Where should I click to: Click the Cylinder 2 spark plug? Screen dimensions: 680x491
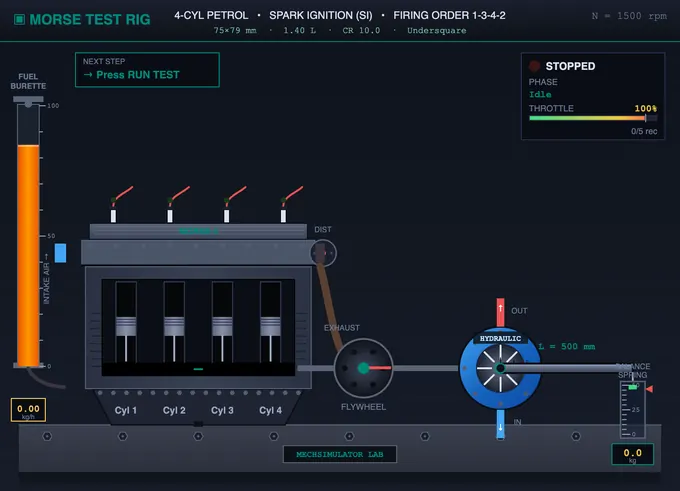pos(170,216)
